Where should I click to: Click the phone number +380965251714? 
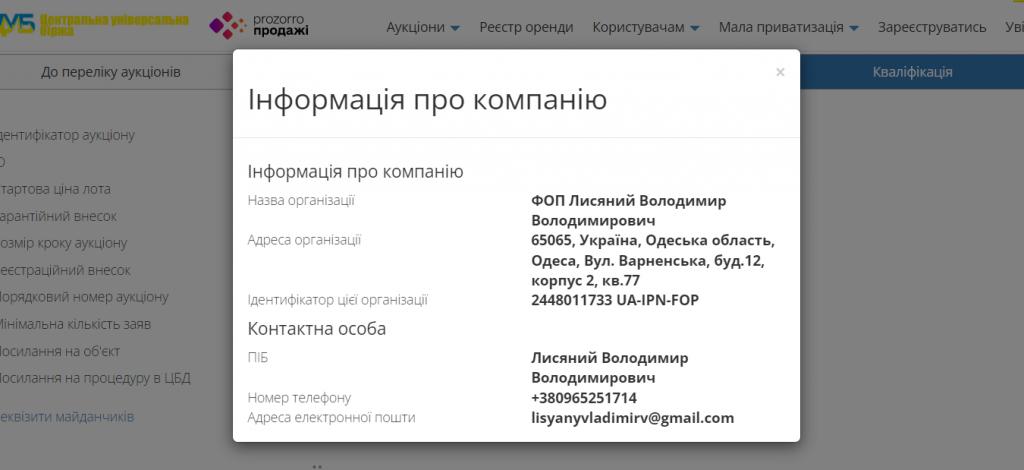click(584, 398)
